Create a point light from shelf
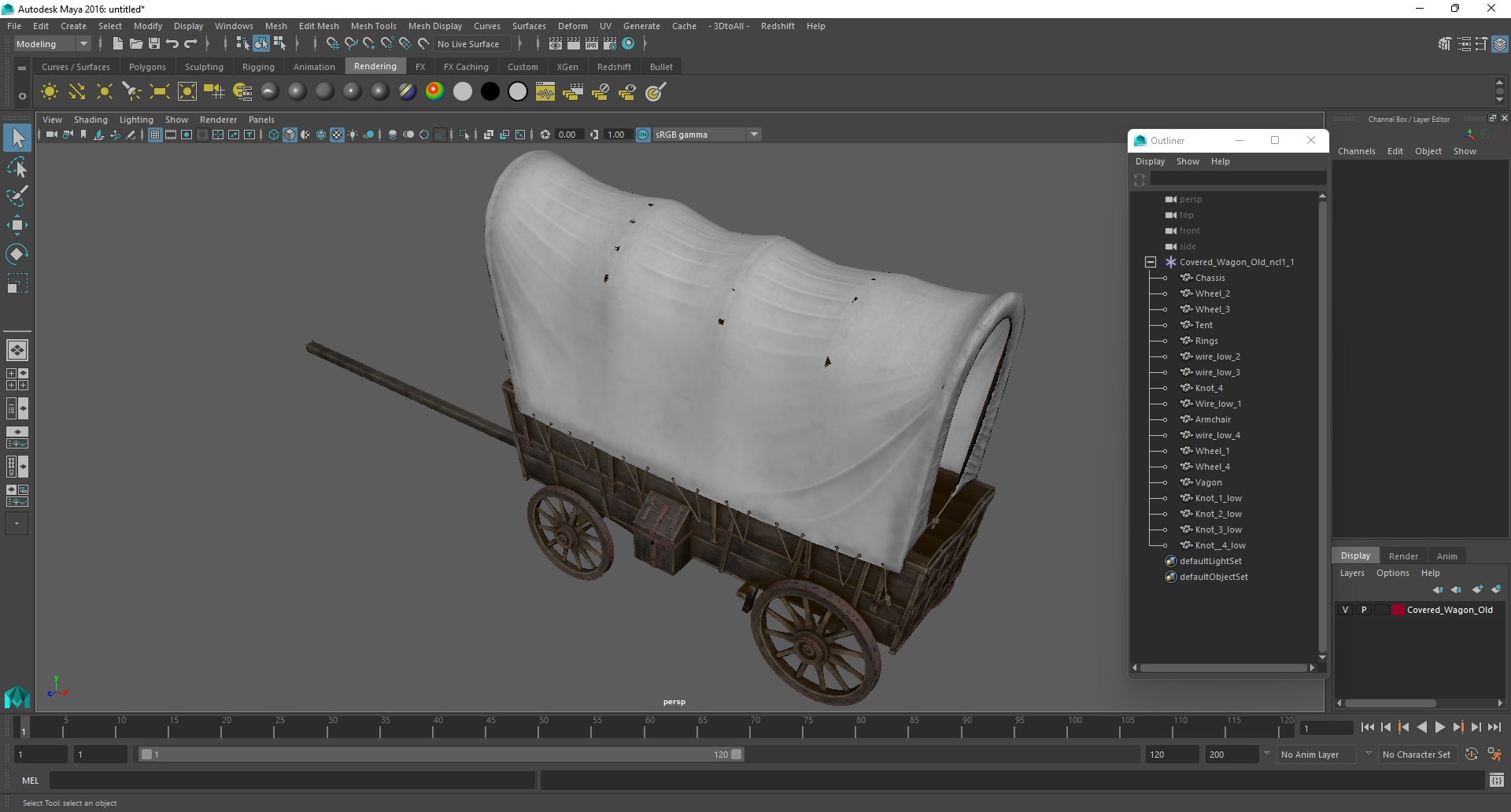The width and height of the screenshot is (1511, 812). pos(104,92)
